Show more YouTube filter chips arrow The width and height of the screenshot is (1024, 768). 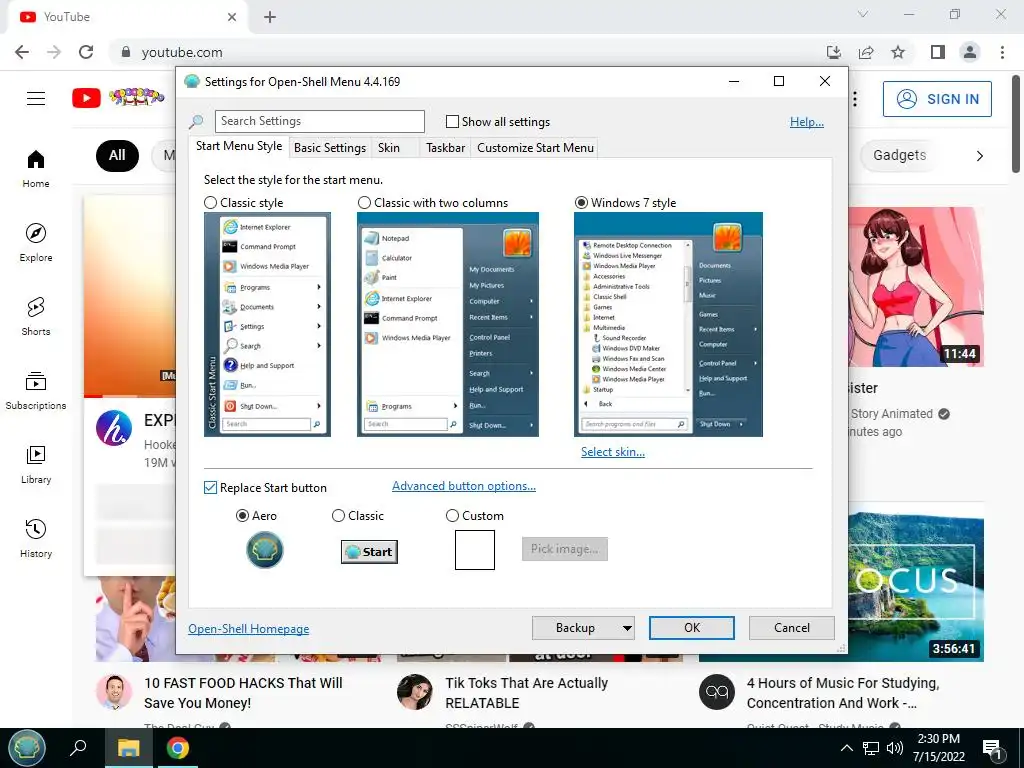pyautogui.click(x=979, y=155)
